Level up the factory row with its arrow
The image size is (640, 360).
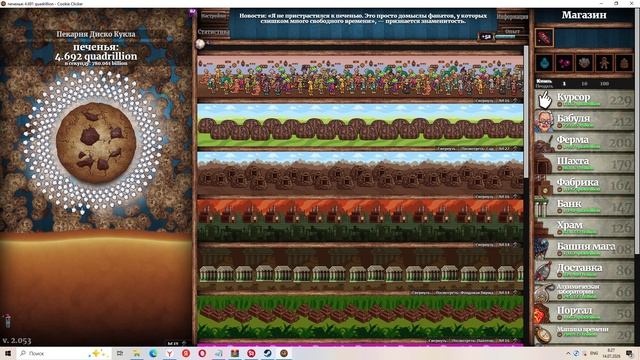tap(516, 244)
